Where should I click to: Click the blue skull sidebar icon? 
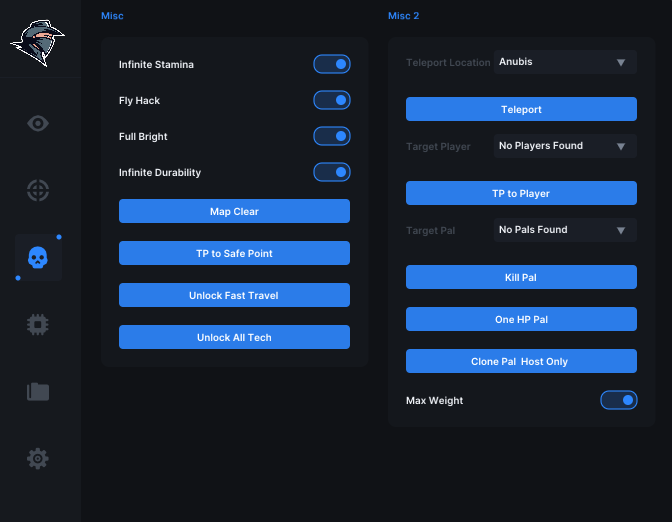point(38,258)
